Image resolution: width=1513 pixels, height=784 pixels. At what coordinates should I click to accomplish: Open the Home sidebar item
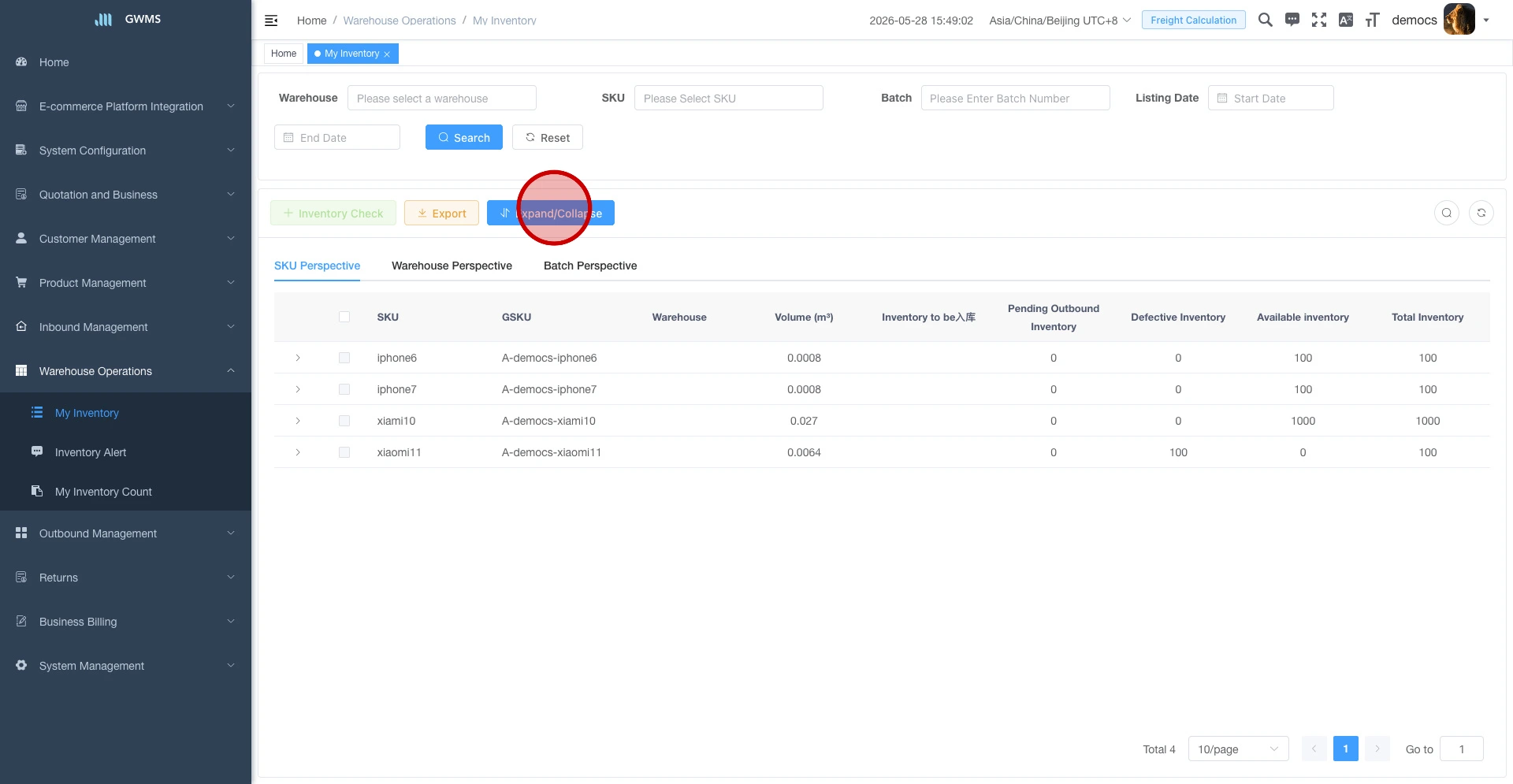[126, 62]
